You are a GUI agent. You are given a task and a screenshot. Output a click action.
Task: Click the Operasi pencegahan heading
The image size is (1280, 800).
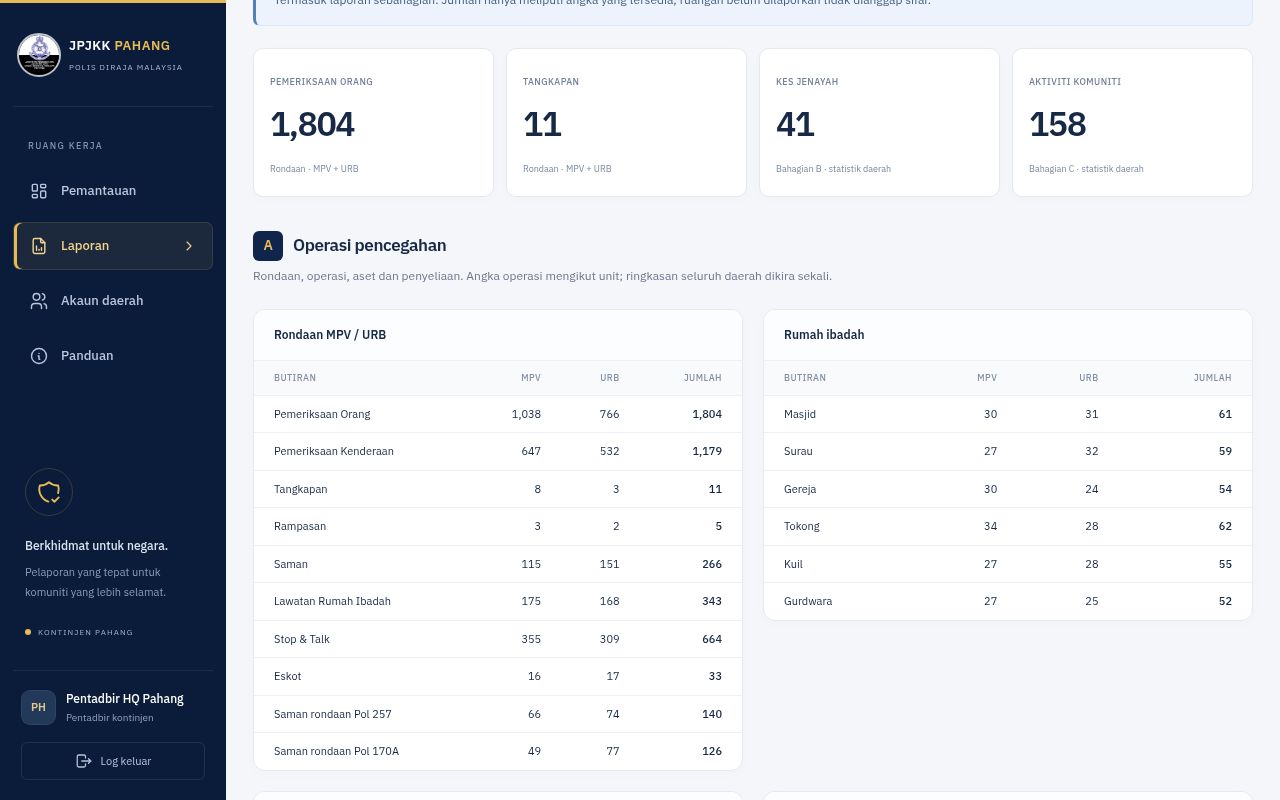point(369,245)
